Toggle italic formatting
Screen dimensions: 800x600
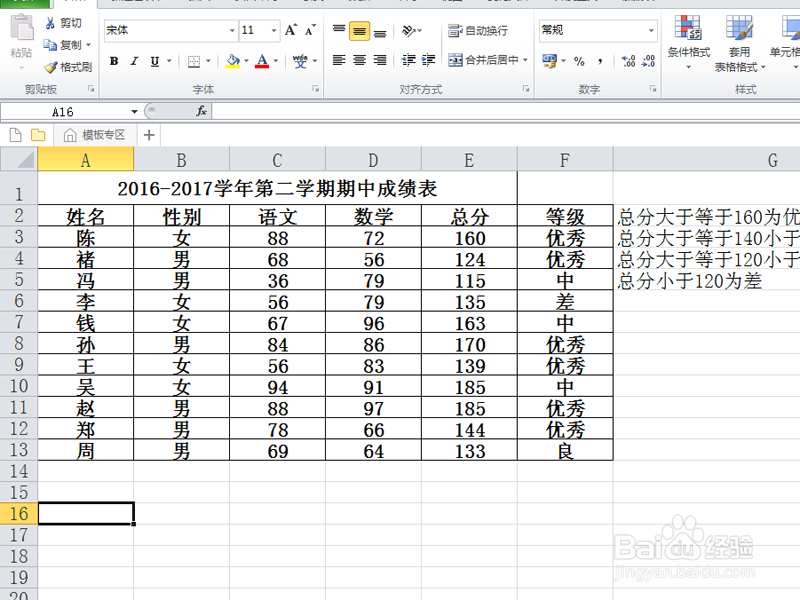(x=135, y=60)
